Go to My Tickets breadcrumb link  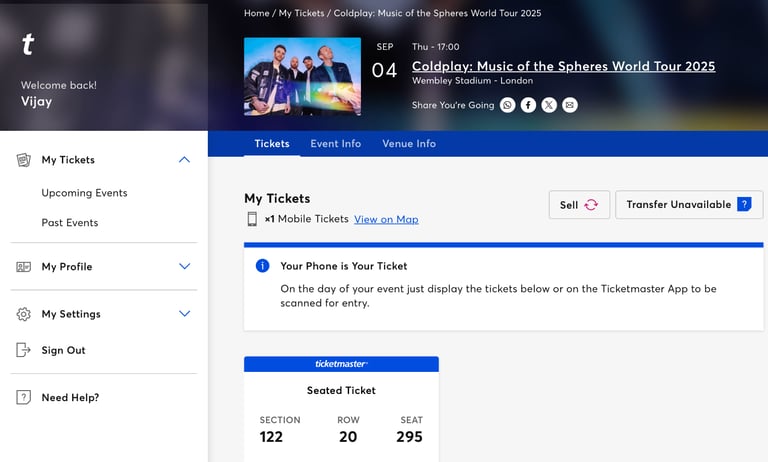point(301,13)
